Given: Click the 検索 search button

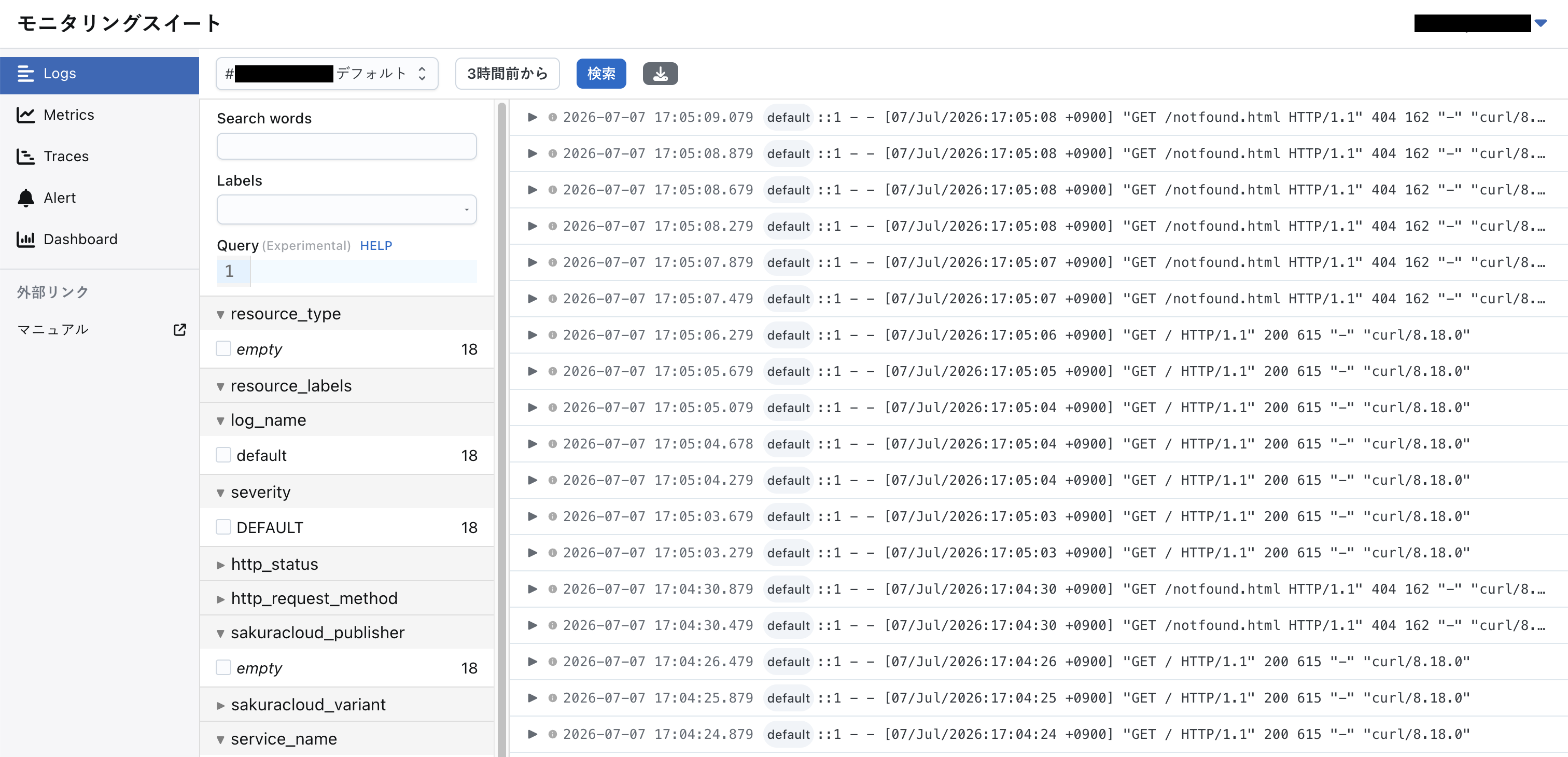Looking at the screenshot, I should [601, 74].
